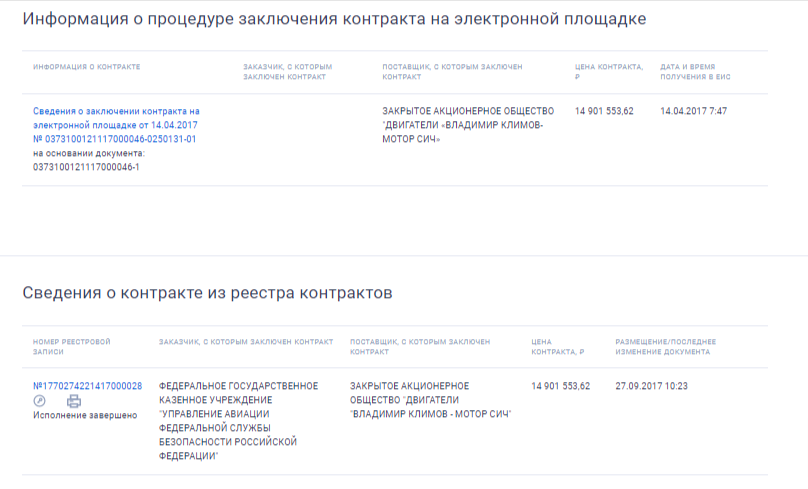Image resolution: width=808 pixels, height=489 pixels.
Task: Click the electronic signature icon under registry number
Action: click(40, 401)
